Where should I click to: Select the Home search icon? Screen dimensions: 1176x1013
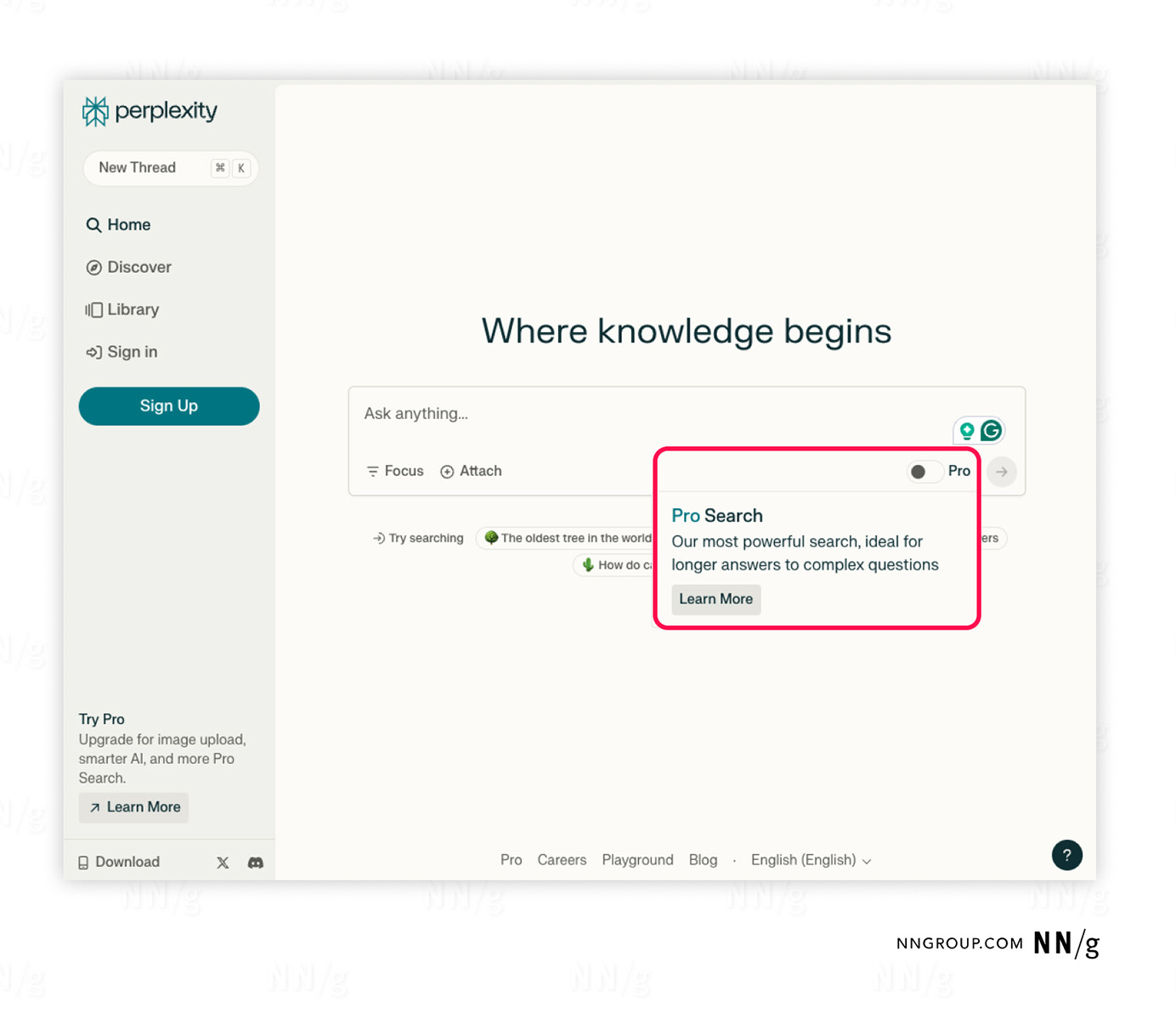pyautogui.click(x=93, y=224)
